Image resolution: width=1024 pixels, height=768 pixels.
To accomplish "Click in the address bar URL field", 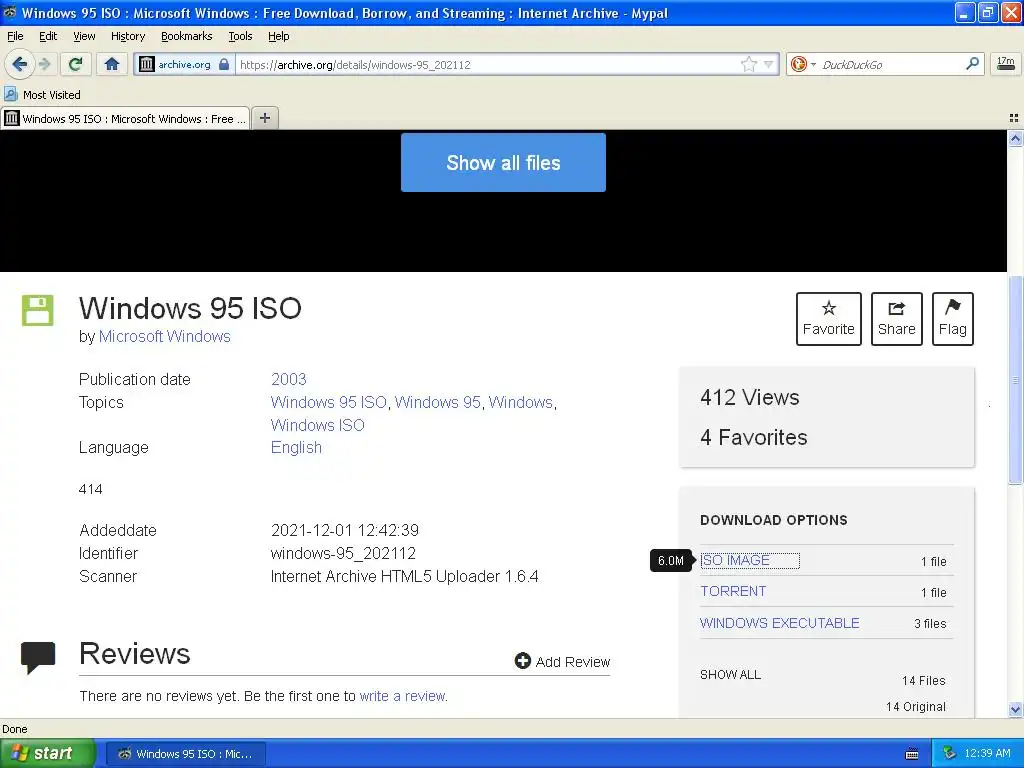I will [x=487, y=65].
